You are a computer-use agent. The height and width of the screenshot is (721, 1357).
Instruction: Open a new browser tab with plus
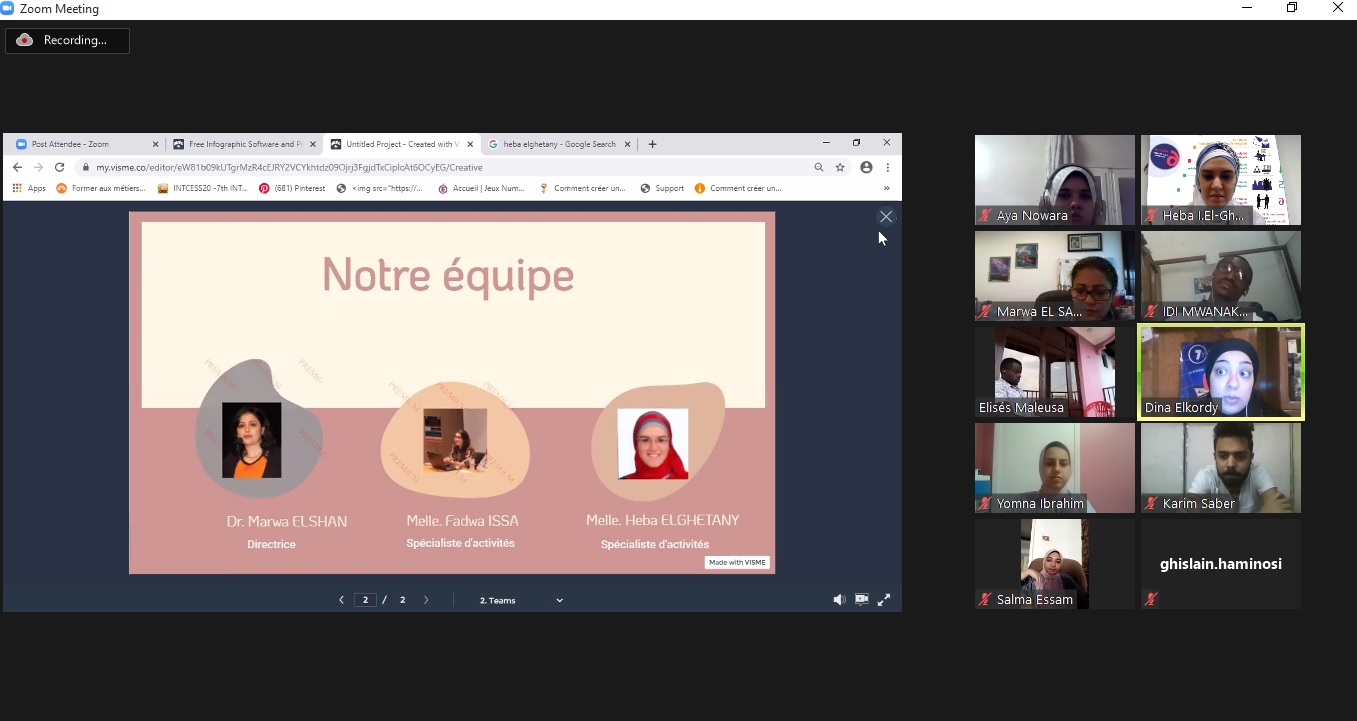click(x=653, y=144)
